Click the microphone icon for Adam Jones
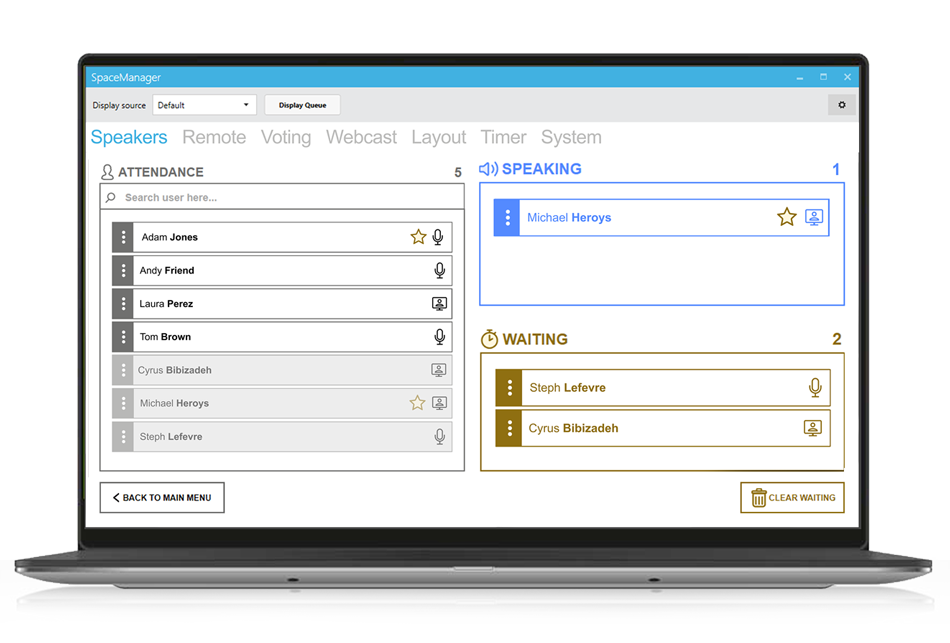950x643 pixels. coord(438,237)
